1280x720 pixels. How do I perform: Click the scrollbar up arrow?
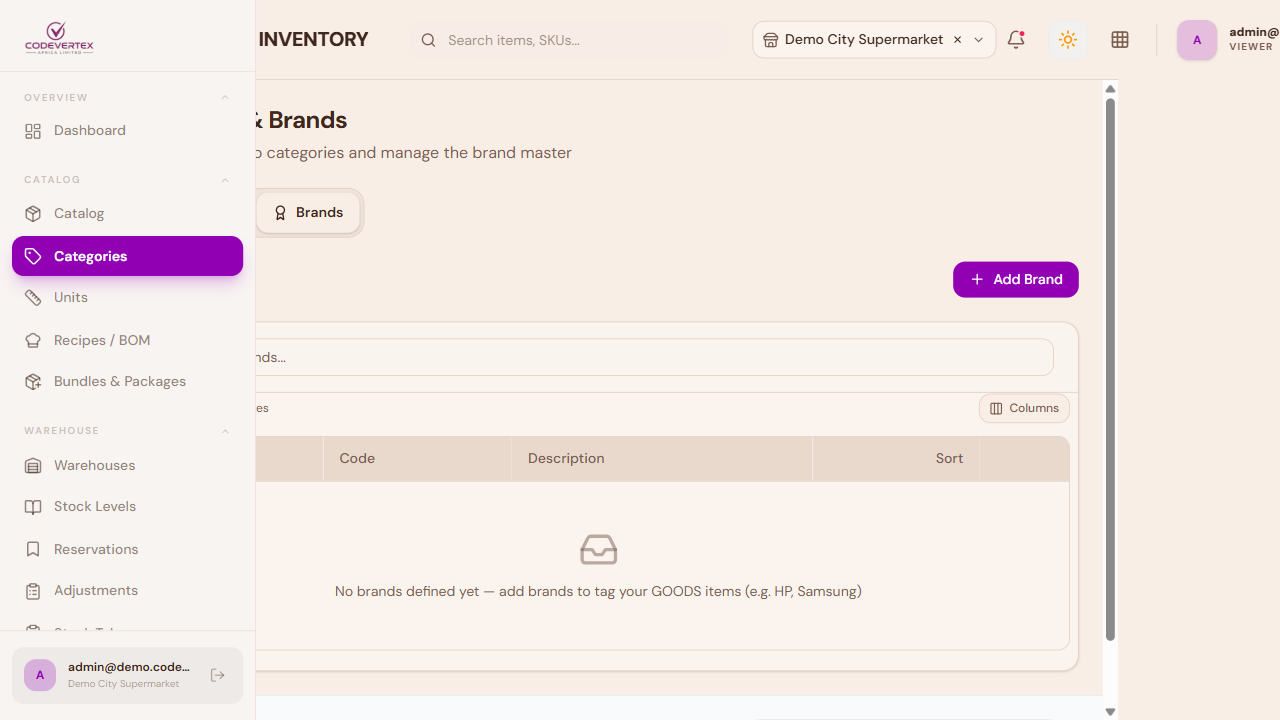[x=1110, y=89]
